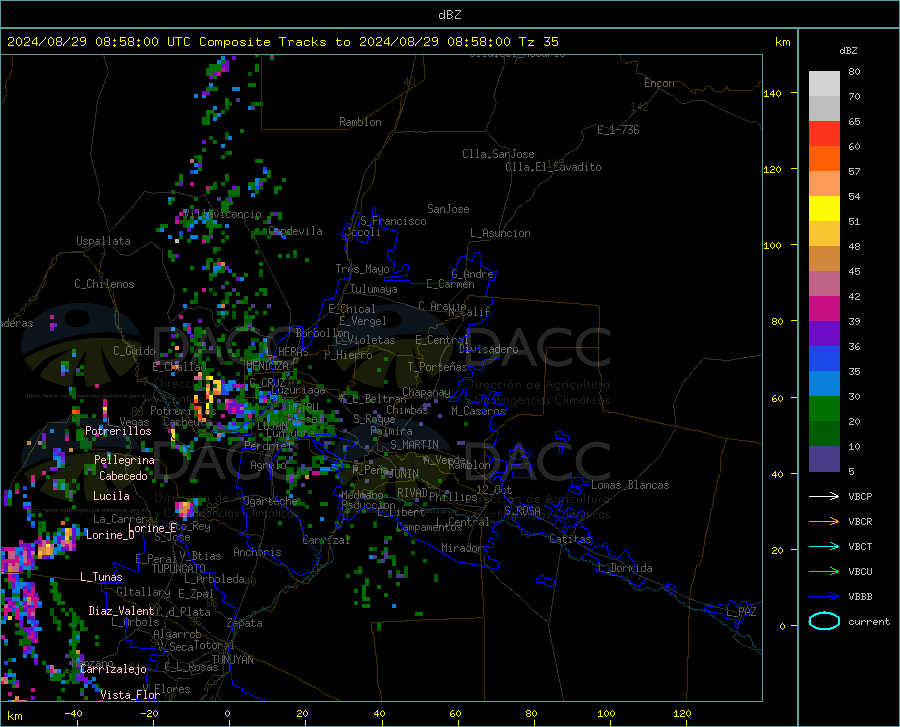Click the 'E_1-736' map label

click(x=618, y=130)
